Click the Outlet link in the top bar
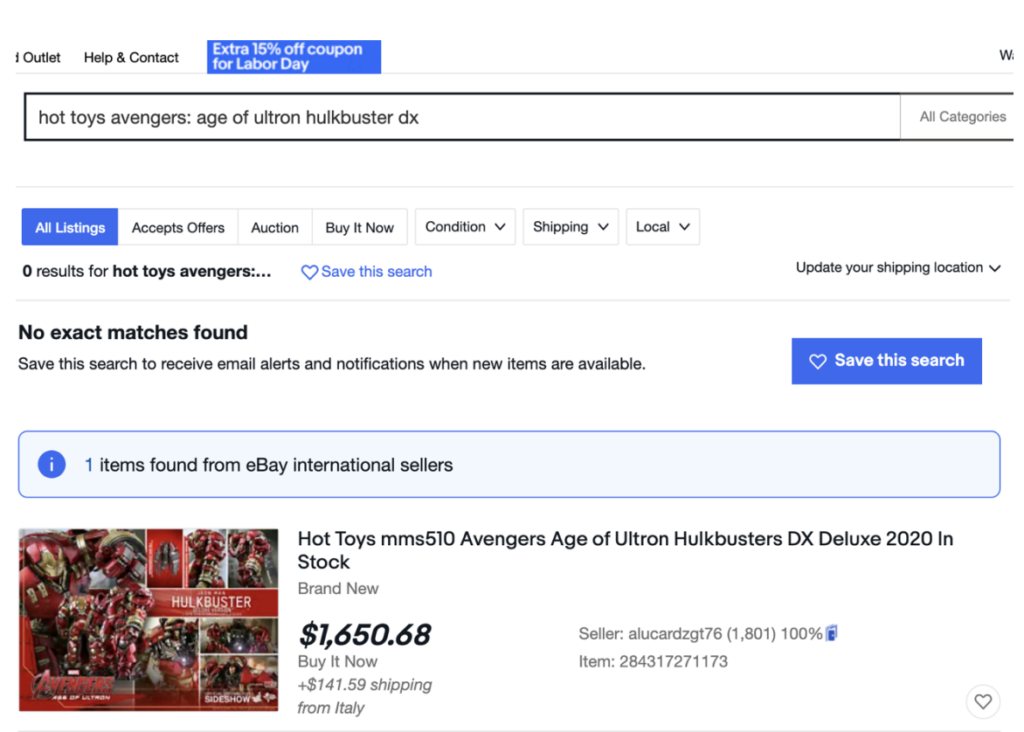 click(41, 58)
